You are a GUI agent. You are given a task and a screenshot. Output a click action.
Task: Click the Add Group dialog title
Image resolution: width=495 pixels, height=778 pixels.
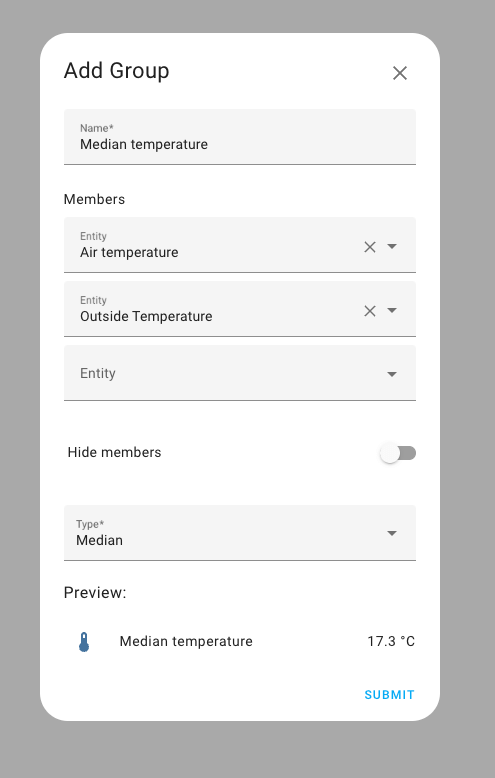click(117, 70)
